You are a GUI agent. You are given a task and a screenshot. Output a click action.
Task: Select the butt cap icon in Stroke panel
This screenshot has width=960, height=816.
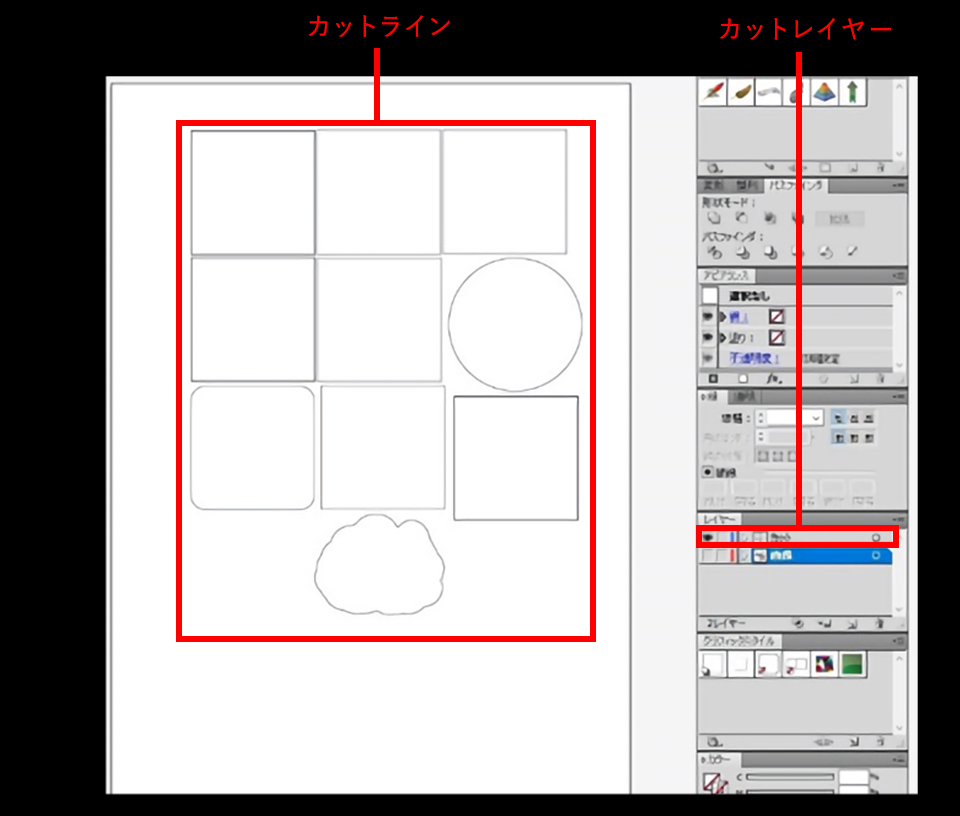[x=838, y=419]
